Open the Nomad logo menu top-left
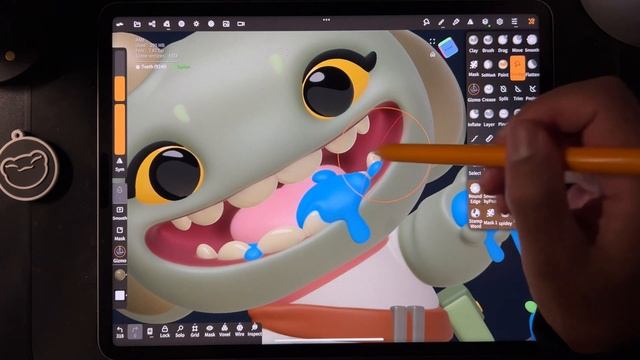 (120, 24)
